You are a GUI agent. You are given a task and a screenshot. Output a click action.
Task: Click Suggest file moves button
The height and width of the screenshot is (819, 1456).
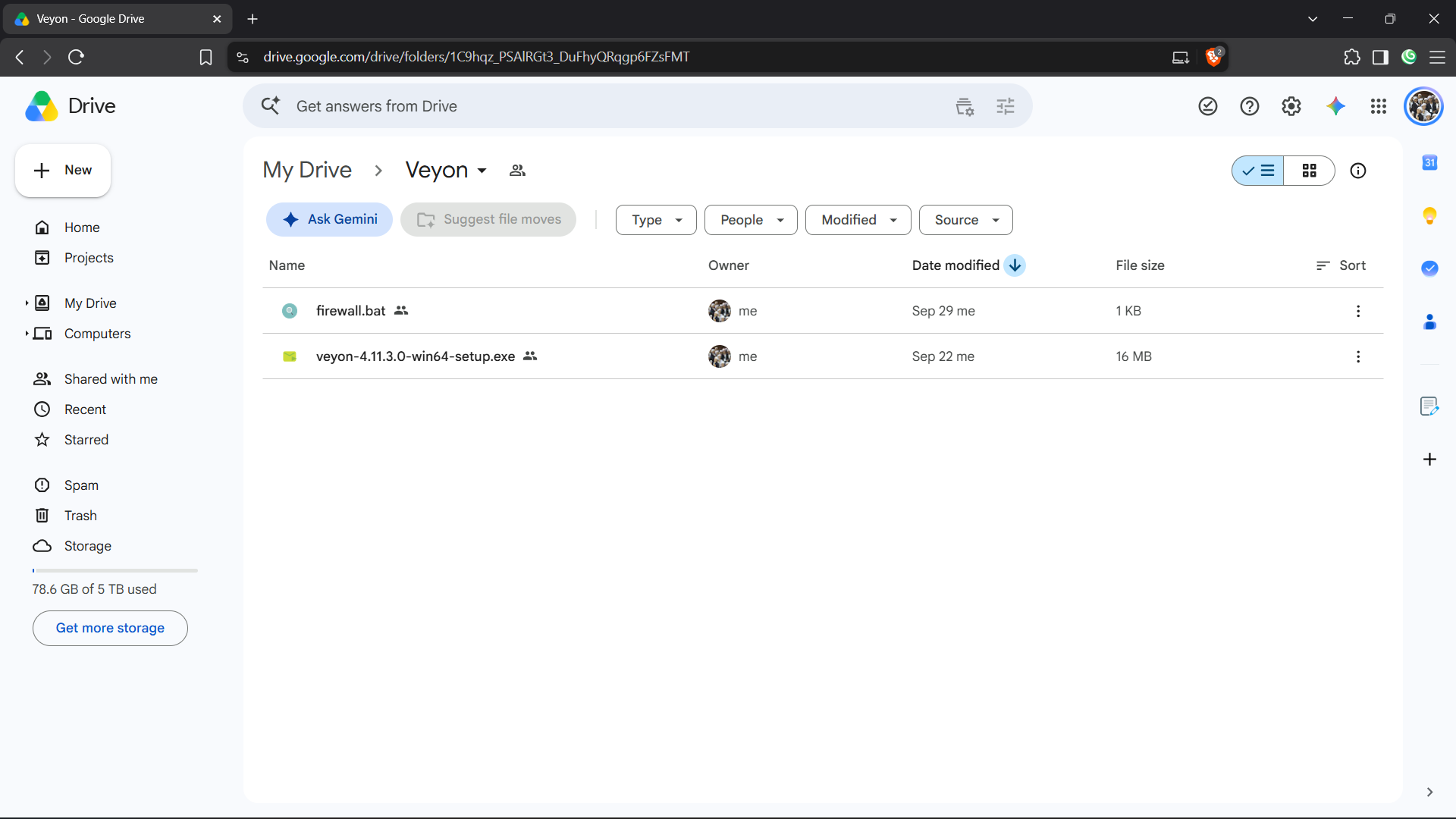click(488, 220)
